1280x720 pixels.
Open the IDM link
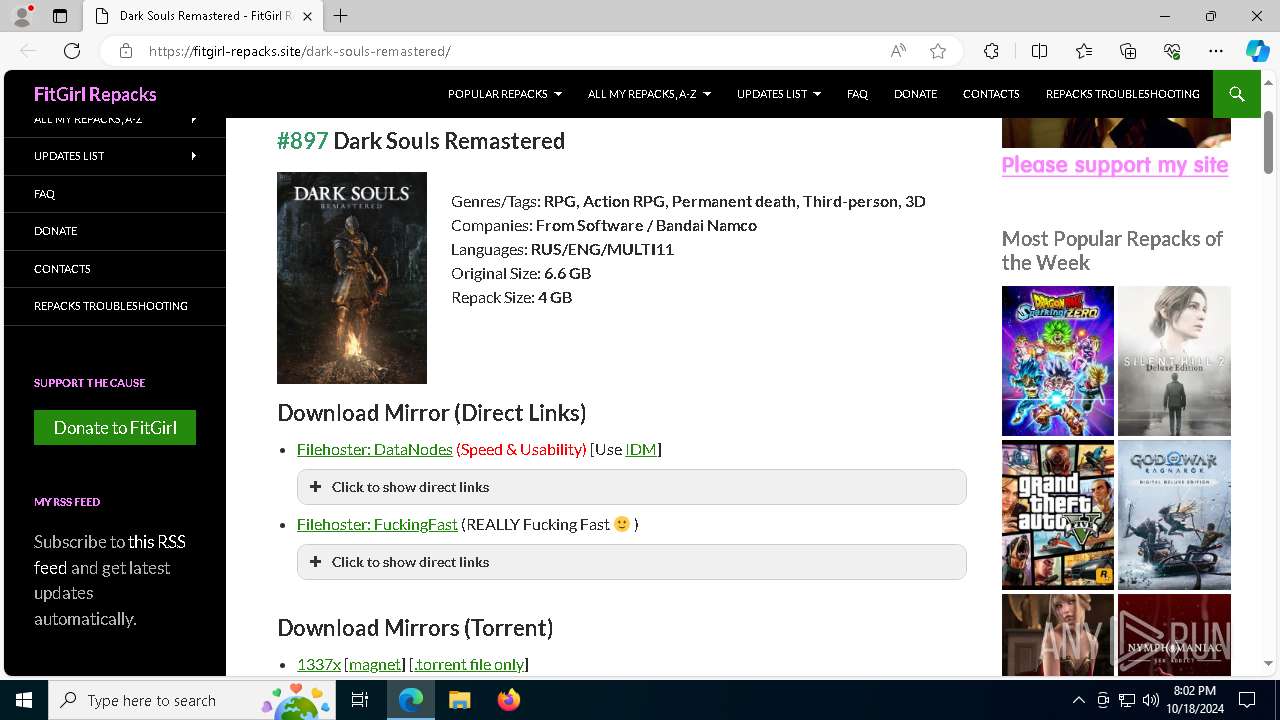click(641, 449)
